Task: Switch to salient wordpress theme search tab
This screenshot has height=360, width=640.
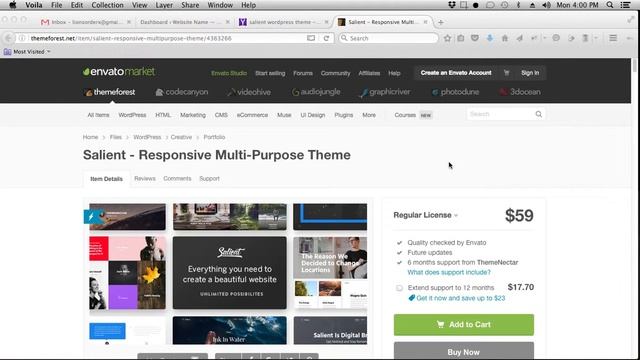Action: 282,22
